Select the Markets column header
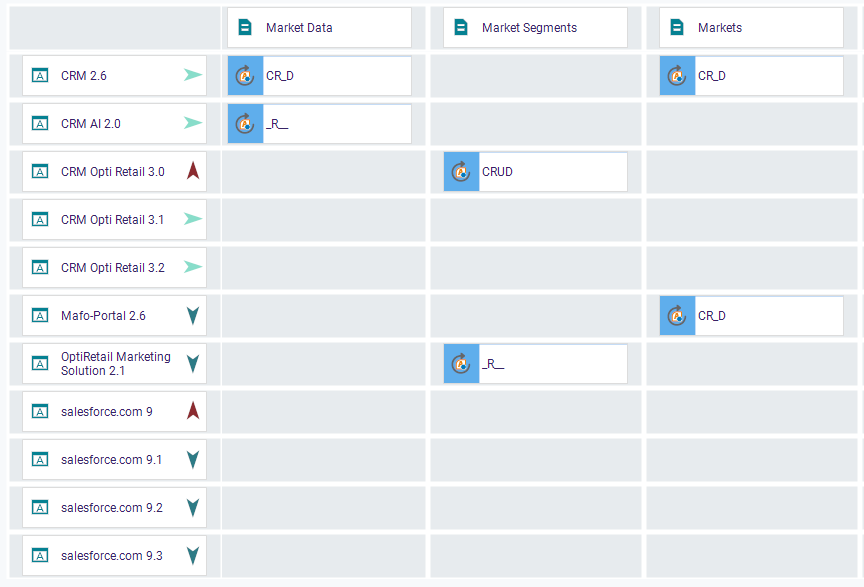864x587 pixels. 751,28
